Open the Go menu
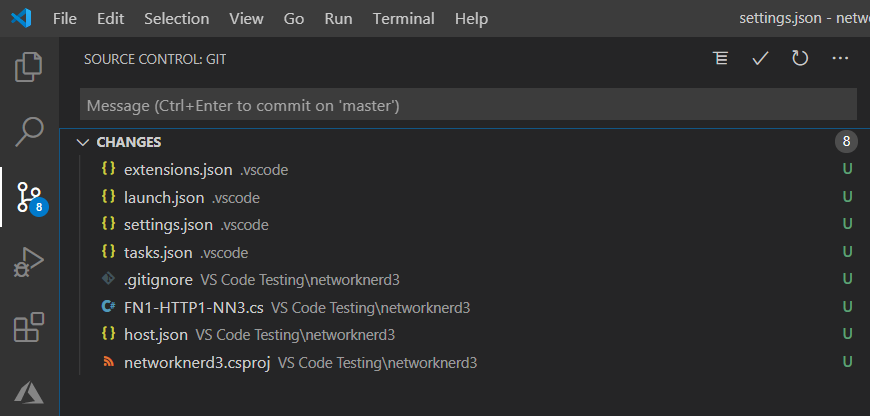870x416 pixels. click(x=294, y=18)
